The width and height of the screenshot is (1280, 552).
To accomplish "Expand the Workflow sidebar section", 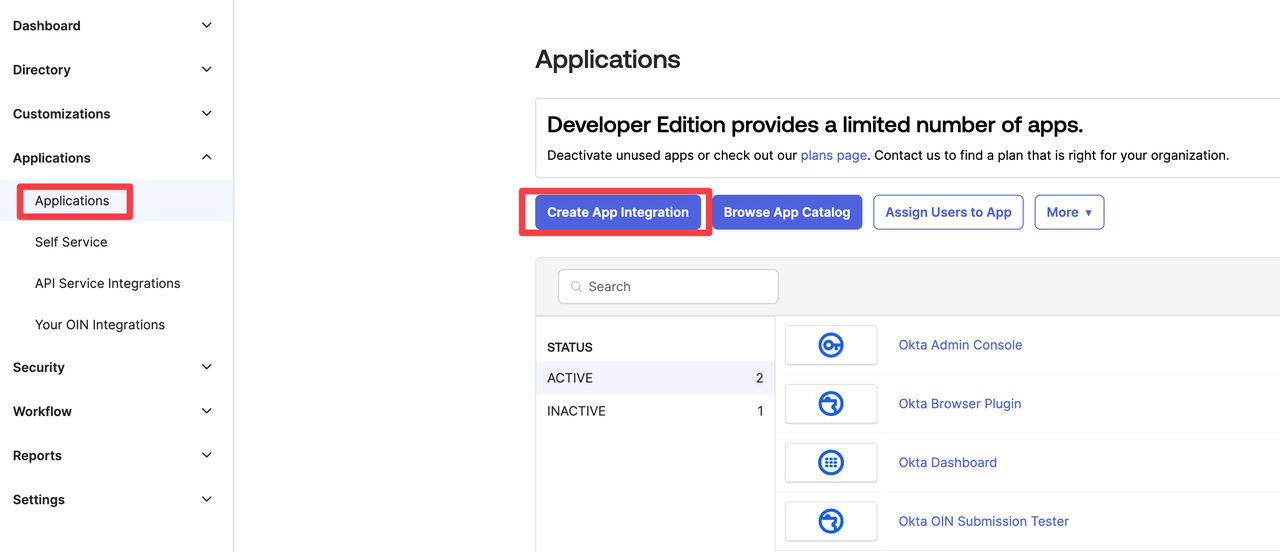I will [x=207, y=411].
